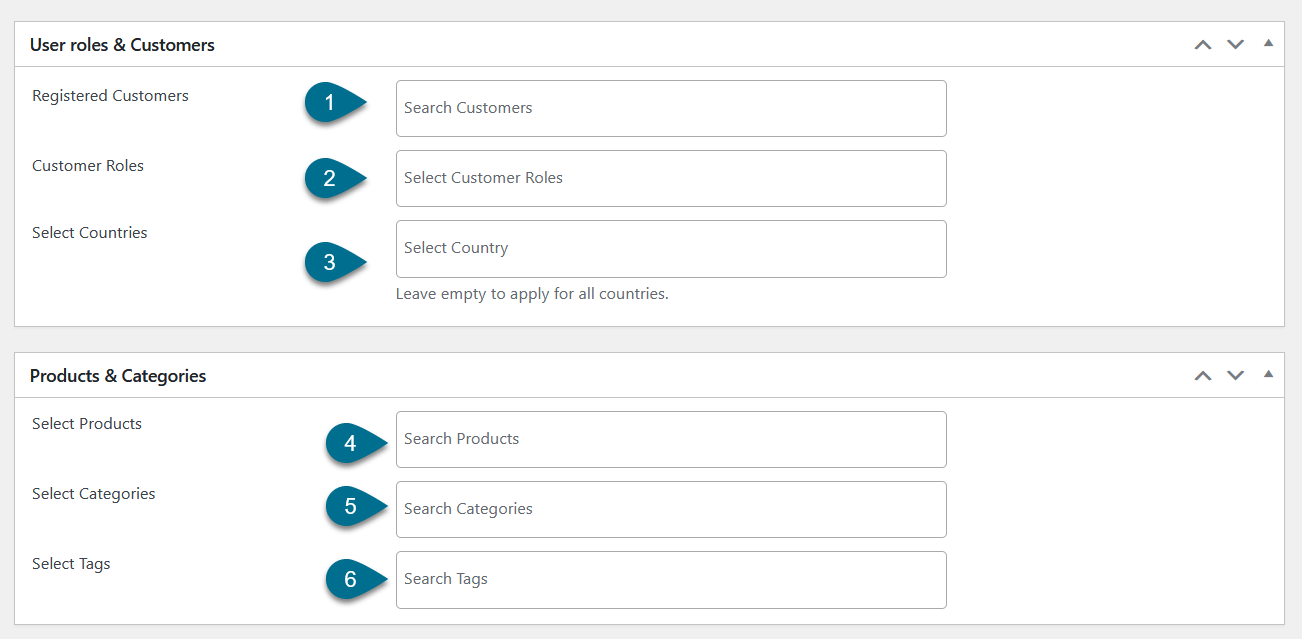Viewport: 1302px width, 639px height.
Task: Open the Select Country dropdown
Action: point(670,248)
